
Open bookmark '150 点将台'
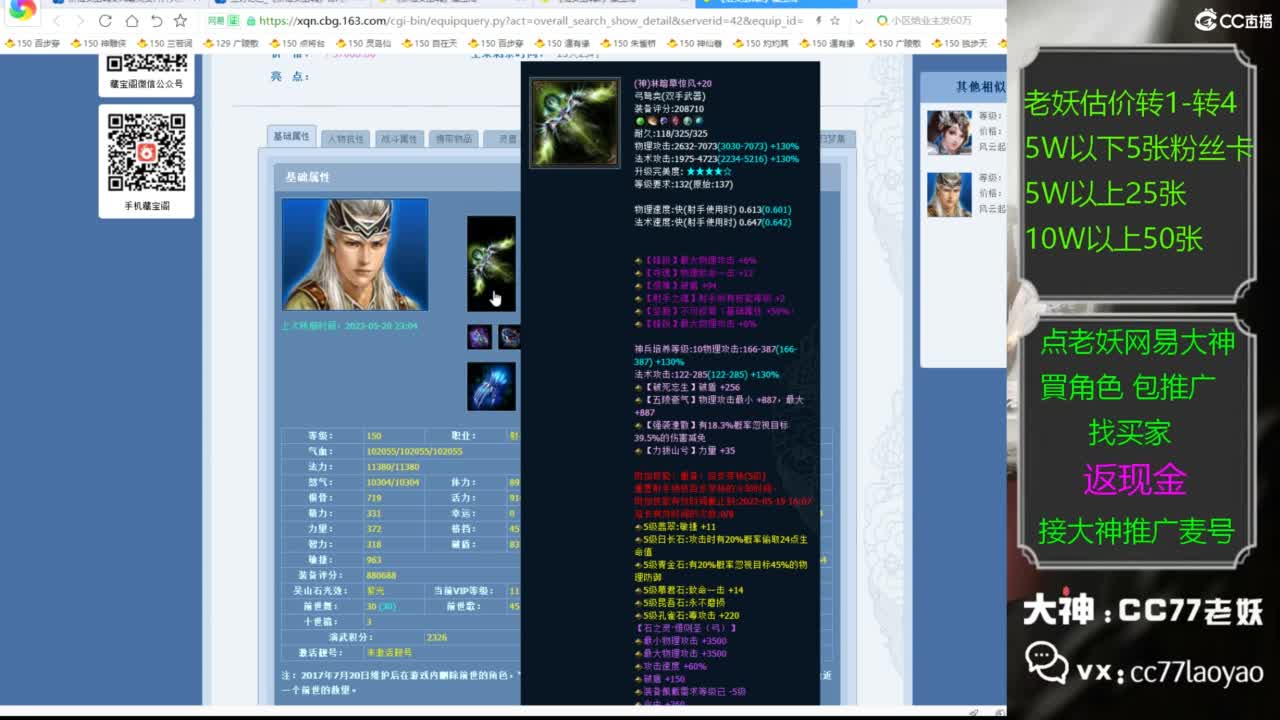[297, 43]
